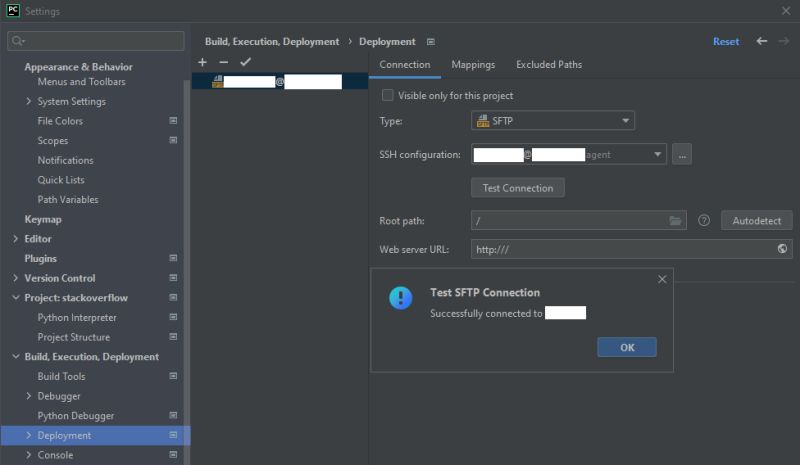The width and height of the screenshot is (800, 465).
Task: Expand the Debugger node
Action: [29, 396]
